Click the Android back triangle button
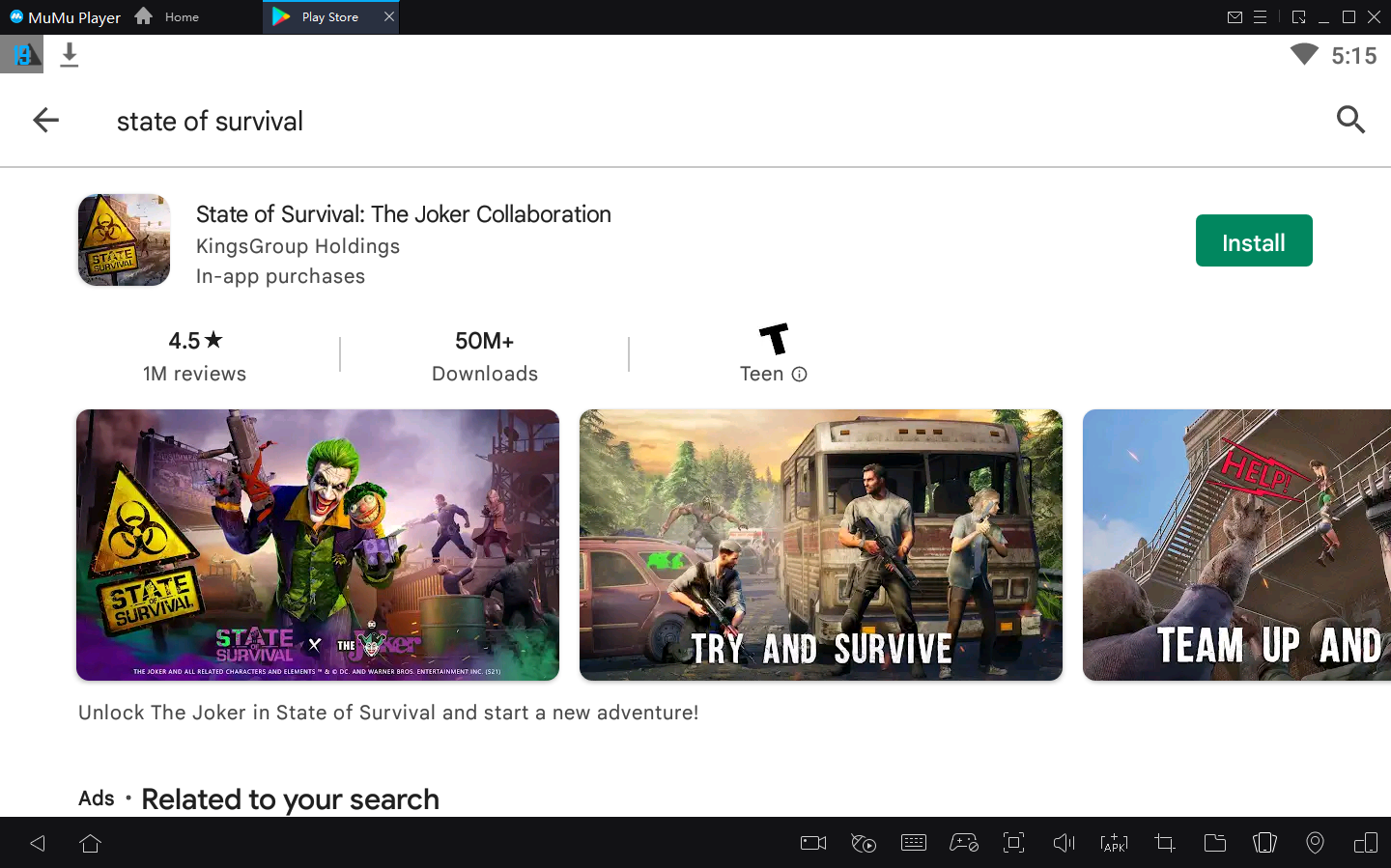This screenshot has width=1391, height=868. point(38,844)
